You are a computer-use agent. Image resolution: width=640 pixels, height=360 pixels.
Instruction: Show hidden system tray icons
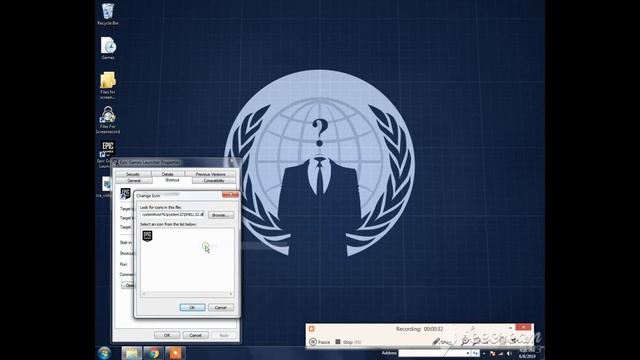(484, 353)
